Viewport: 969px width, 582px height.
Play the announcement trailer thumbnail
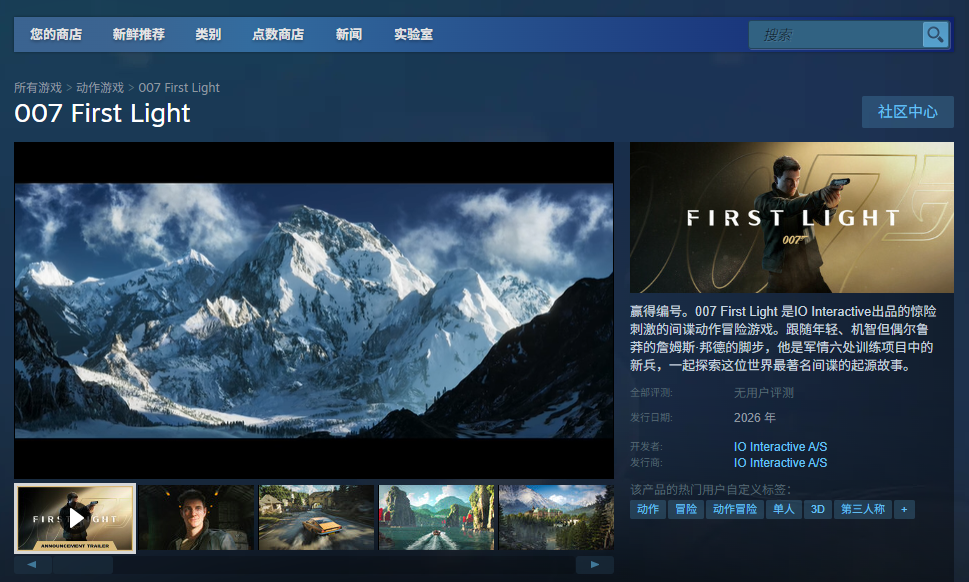click(x=75, y=518)
